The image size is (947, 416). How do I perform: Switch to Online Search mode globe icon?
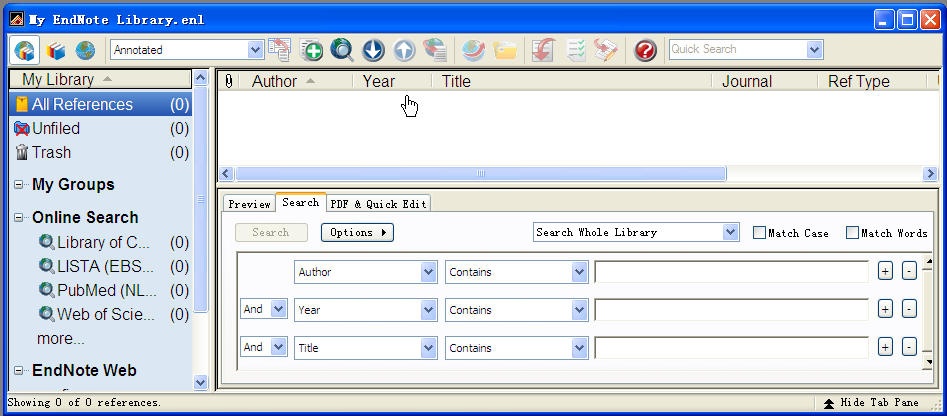(x=85, y=50)
